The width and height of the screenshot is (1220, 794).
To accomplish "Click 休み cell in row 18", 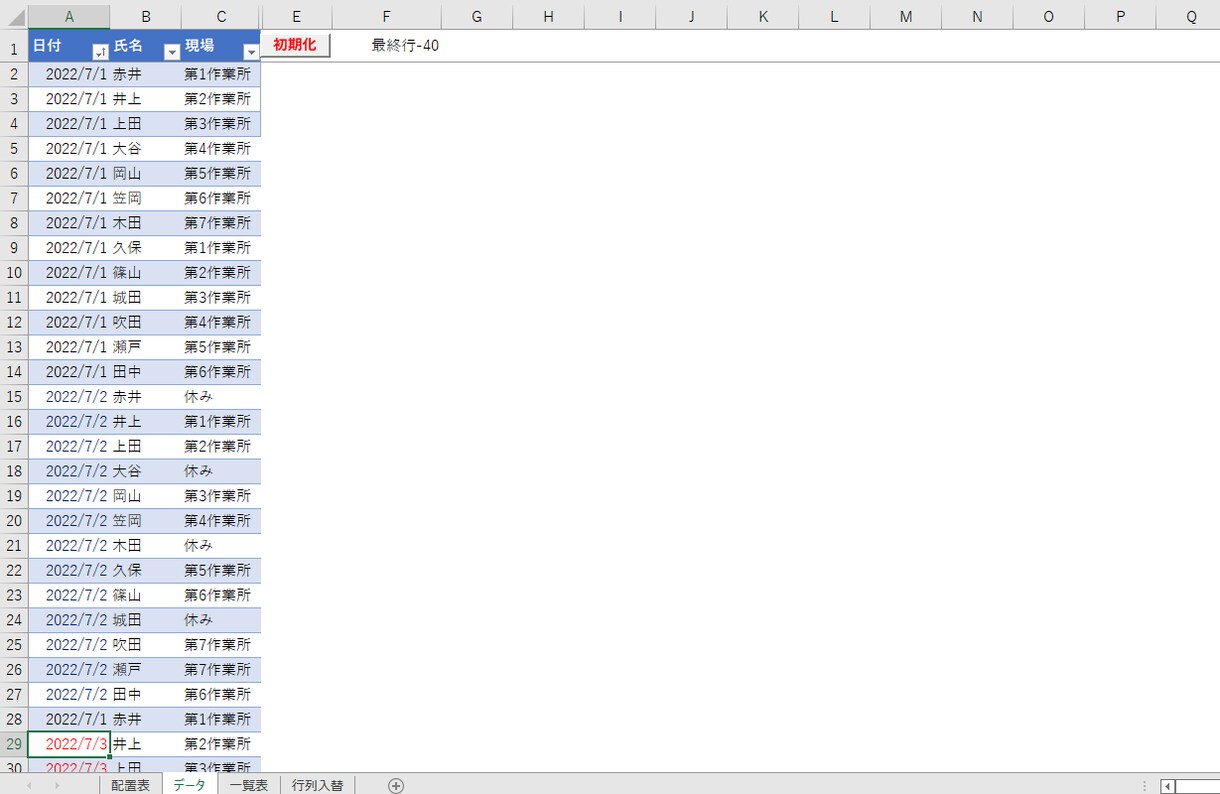I will tap(221, 471).
